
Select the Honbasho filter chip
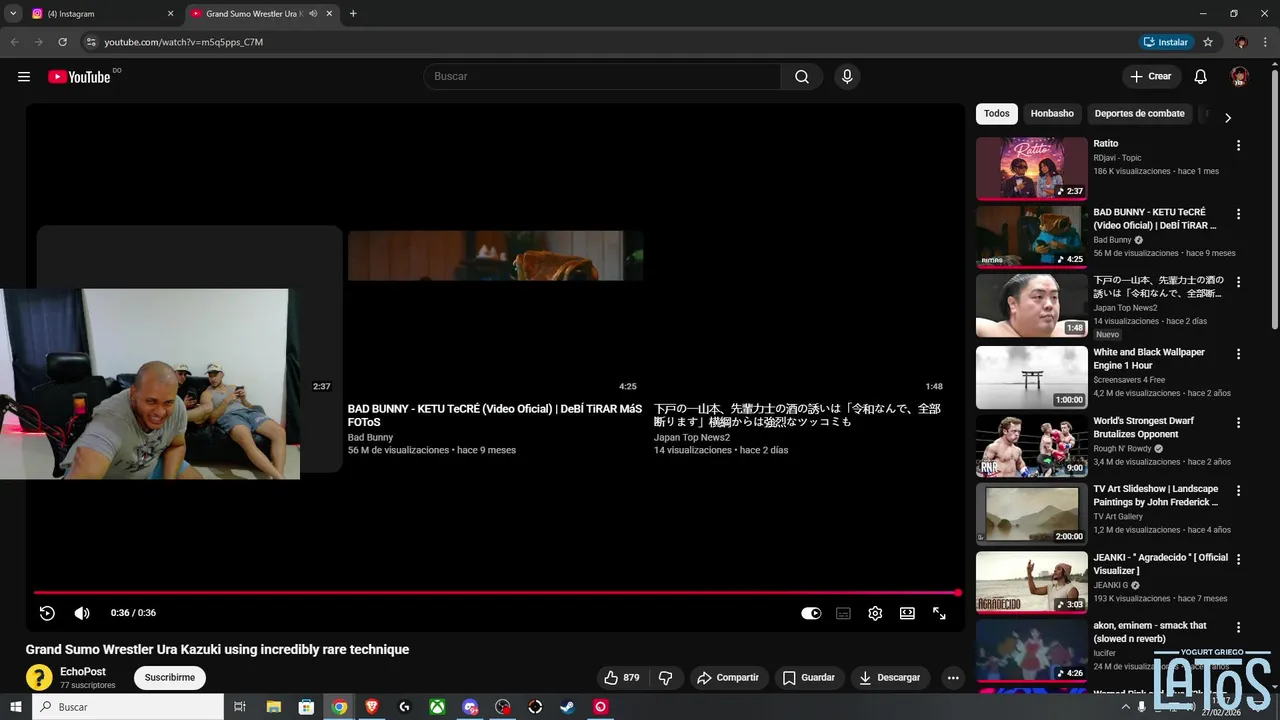pos(1052,114)
